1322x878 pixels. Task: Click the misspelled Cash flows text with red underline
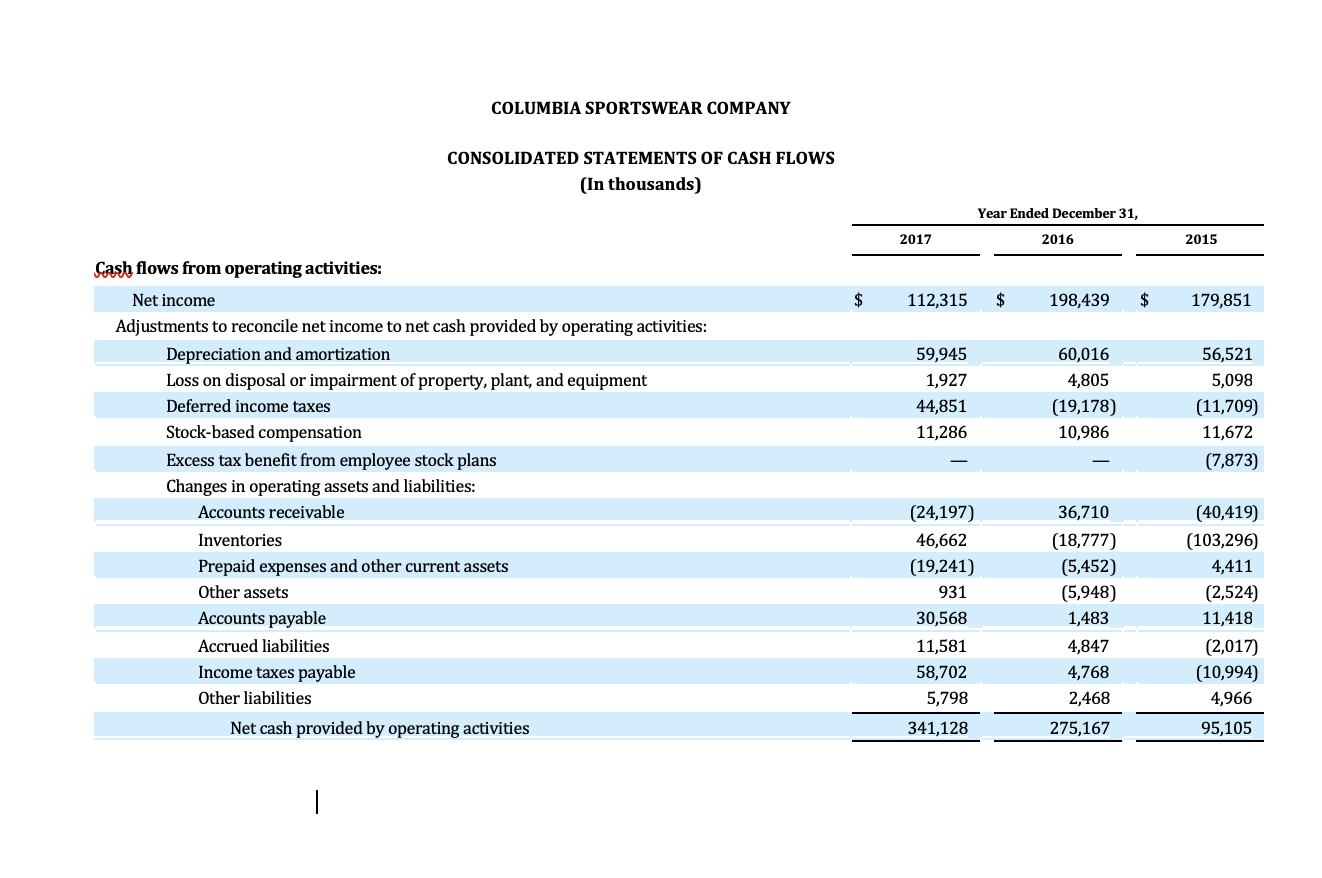coord(113,268)
